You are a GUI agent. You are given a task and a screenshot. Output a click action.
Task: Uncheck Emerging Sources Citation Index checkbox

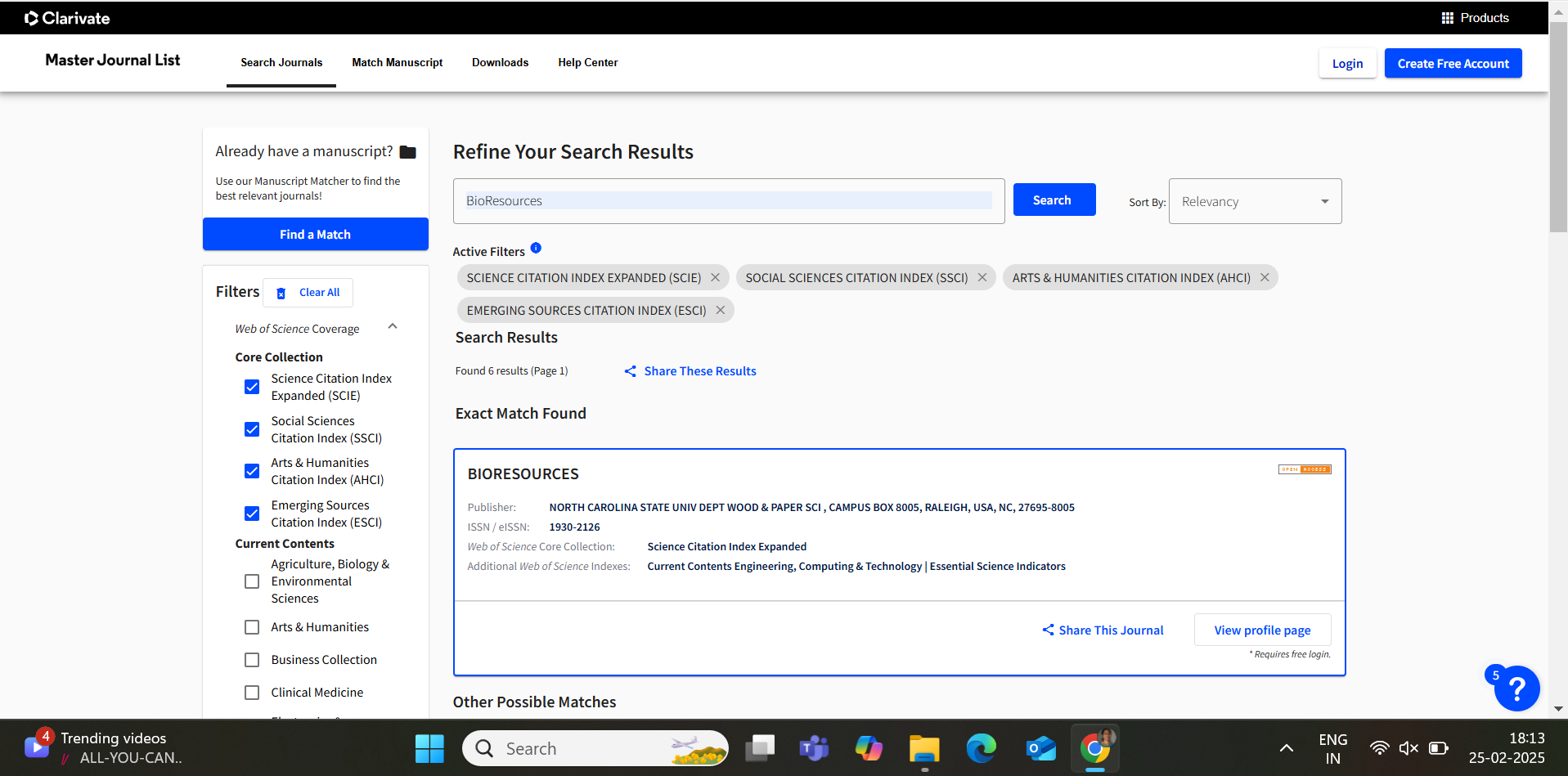[x=252, y=514]
